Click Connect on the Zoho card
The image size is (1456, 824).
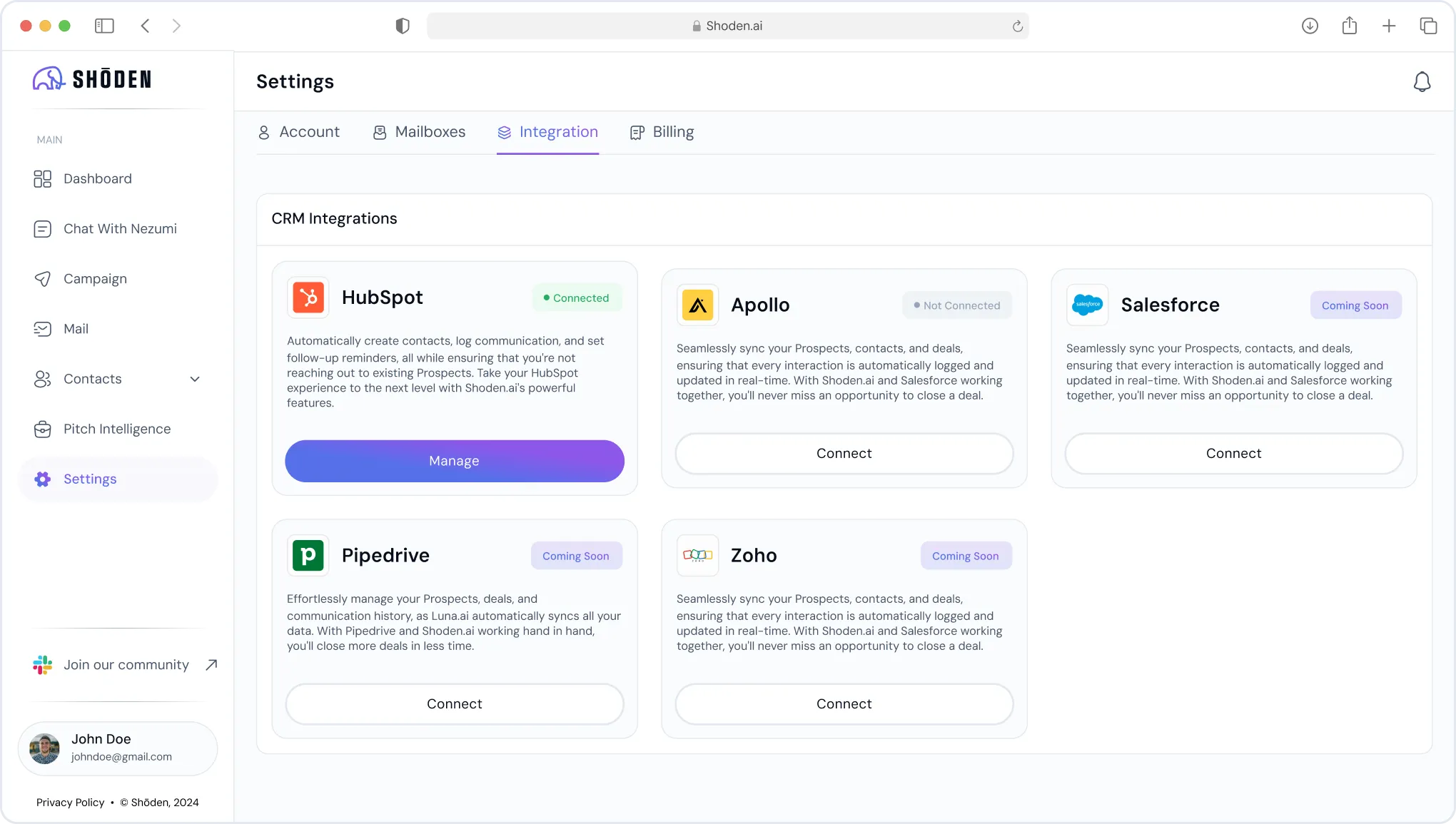coord(844,703)
